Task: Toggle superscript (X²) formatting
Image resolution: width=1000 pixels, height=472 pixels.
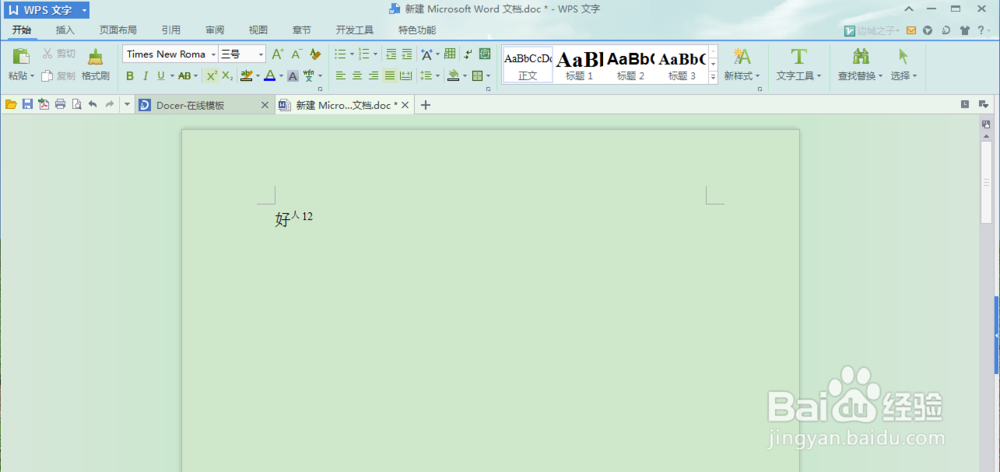Action: tap(212, 76)
